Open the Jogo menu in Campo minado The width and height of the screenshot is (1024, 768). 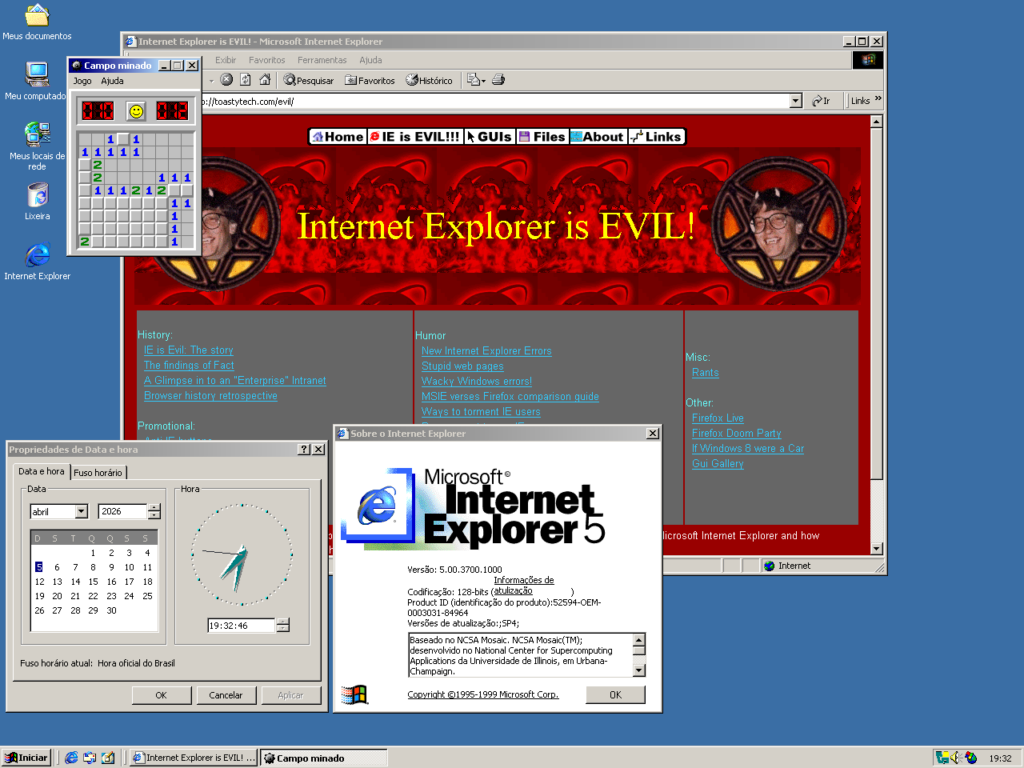point(82,81)
